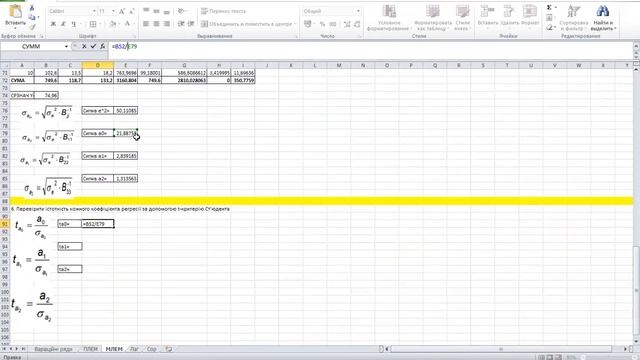Open the font size dropdown

pos(113,11)
